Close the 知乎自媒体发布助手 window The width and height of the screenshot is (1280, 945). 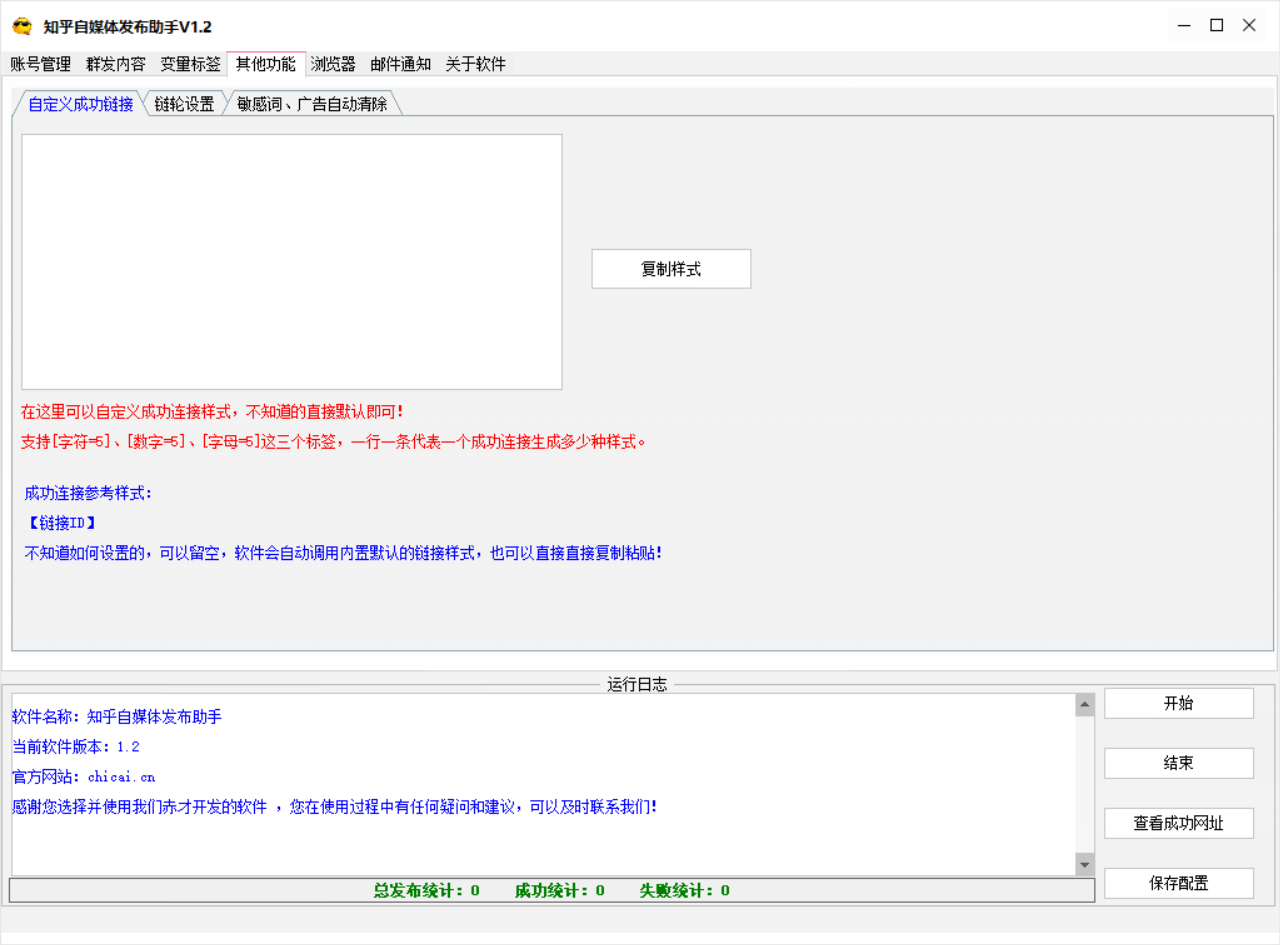click(x=1250, y=26)
